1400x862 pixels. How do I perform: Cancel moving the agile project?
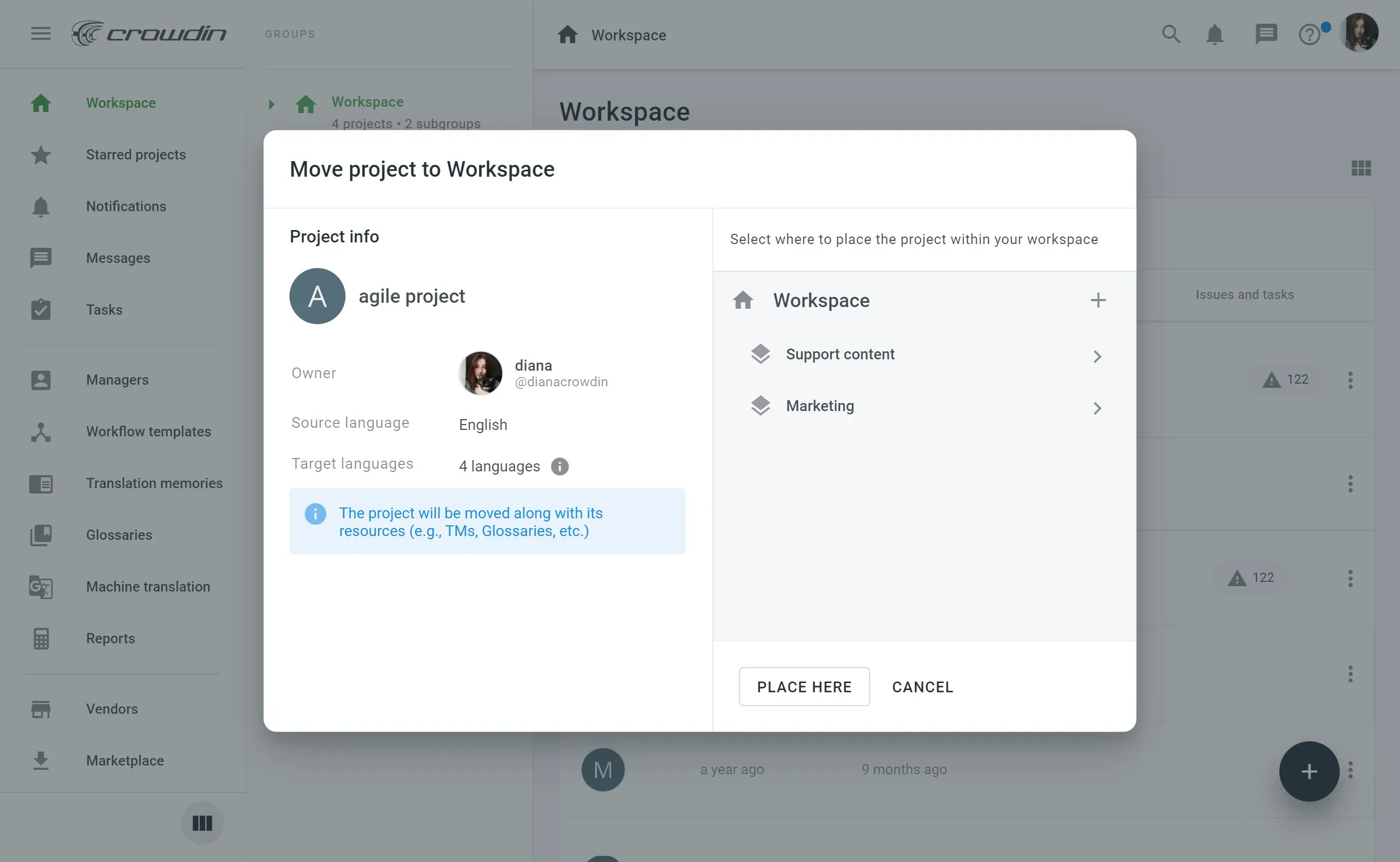tap(922, 686)
